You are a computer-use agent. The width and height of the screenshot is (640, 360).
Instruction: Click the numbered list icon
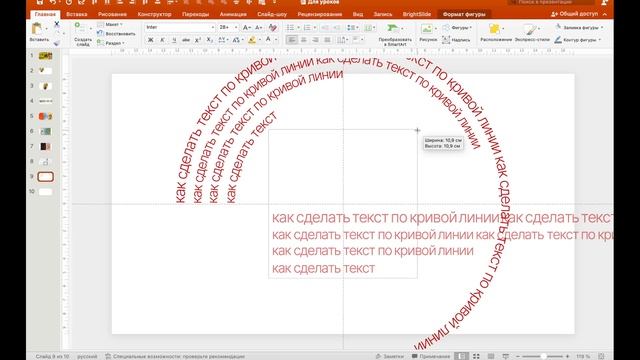click(x=307, y=27)
